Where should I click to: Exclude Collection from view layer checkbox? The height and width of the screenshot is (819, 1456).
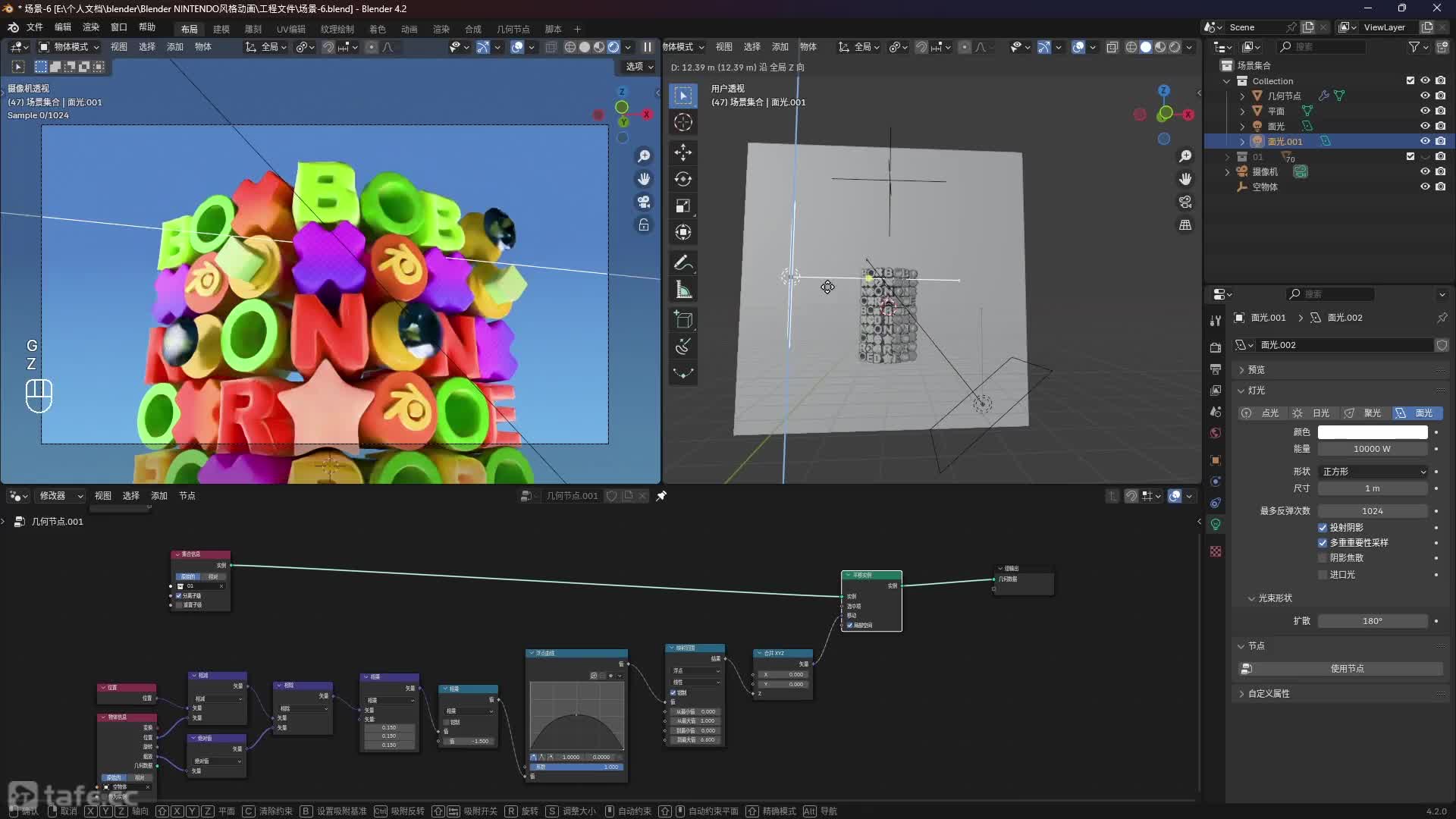[1410, 81]
